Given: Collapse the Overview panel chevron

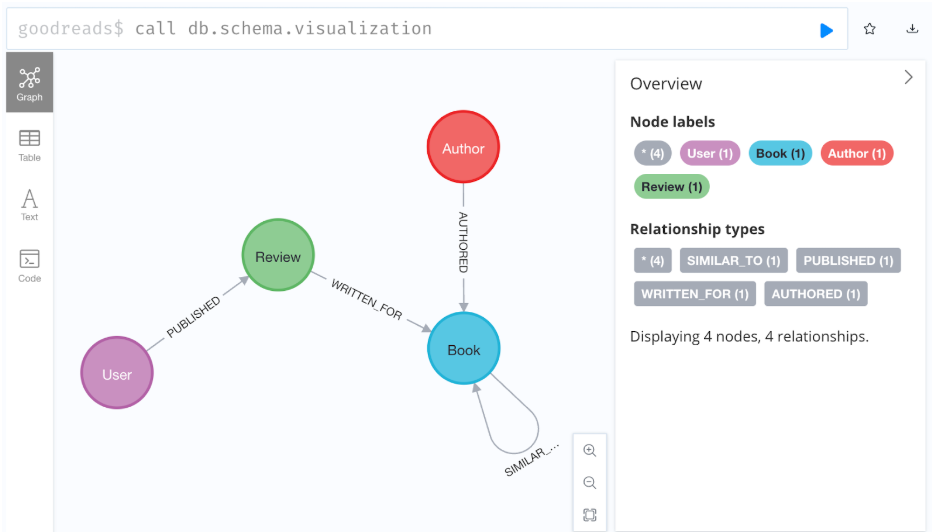Looking at the screenshot, I should click(x=908, y=77).
